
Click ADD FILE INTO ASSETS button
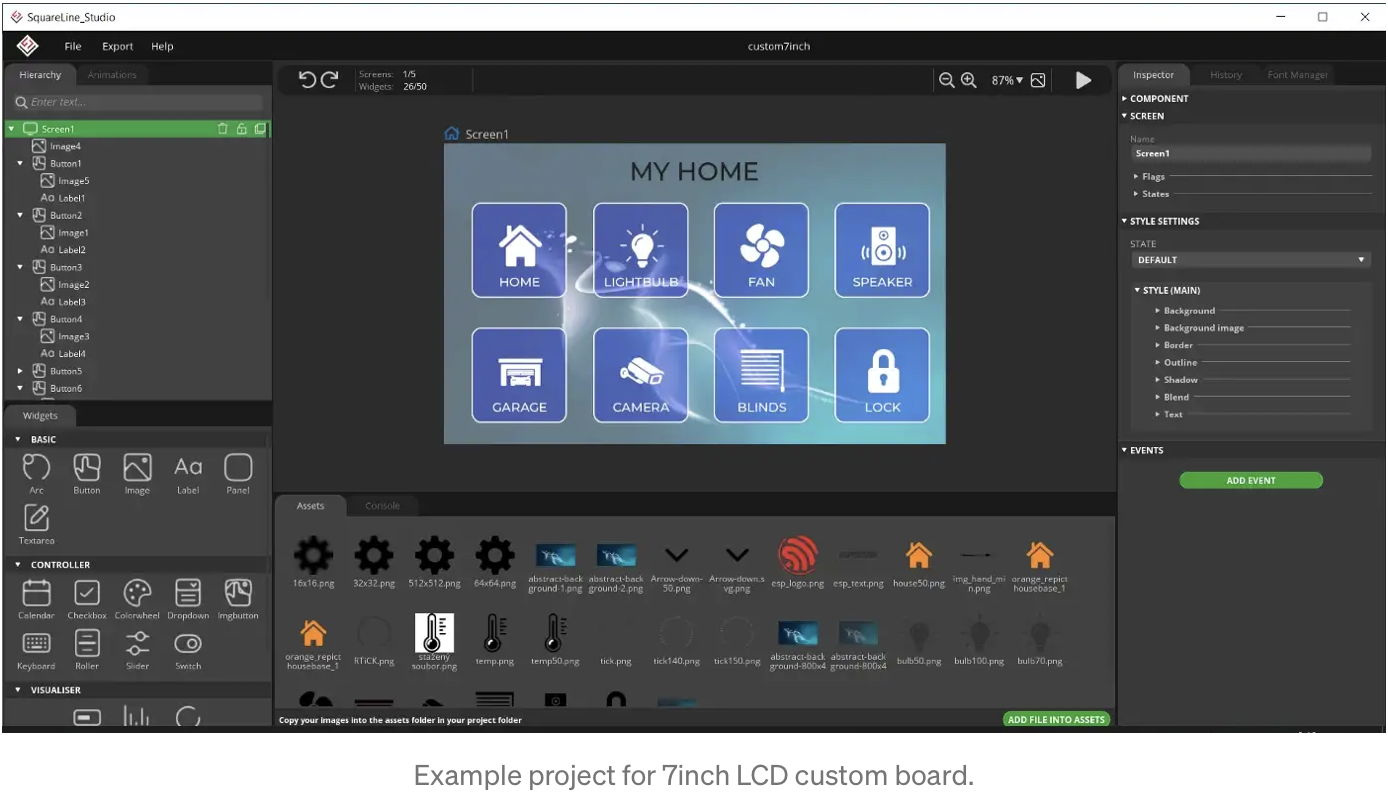[x=1056, y=720]
